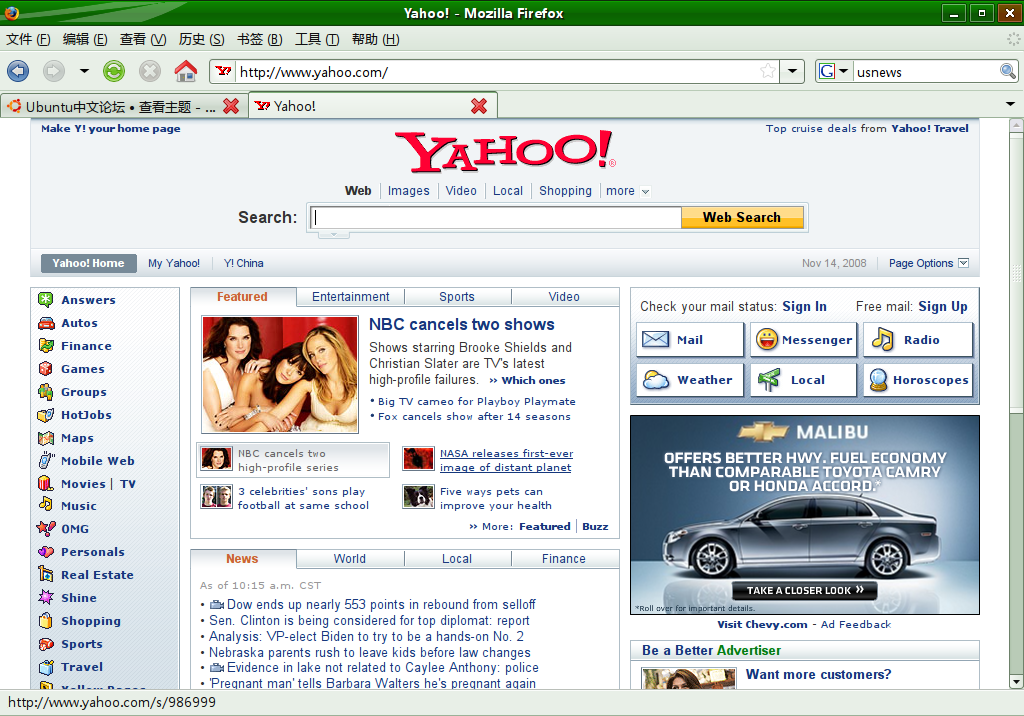Click the search magnifier icon in search bar
1024x716 pixels.
[x=1008, y=71]
